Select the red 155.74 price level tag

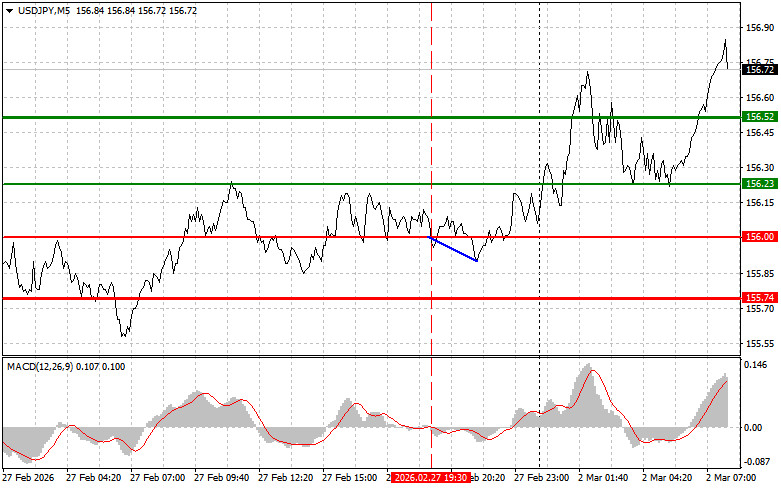760,298
